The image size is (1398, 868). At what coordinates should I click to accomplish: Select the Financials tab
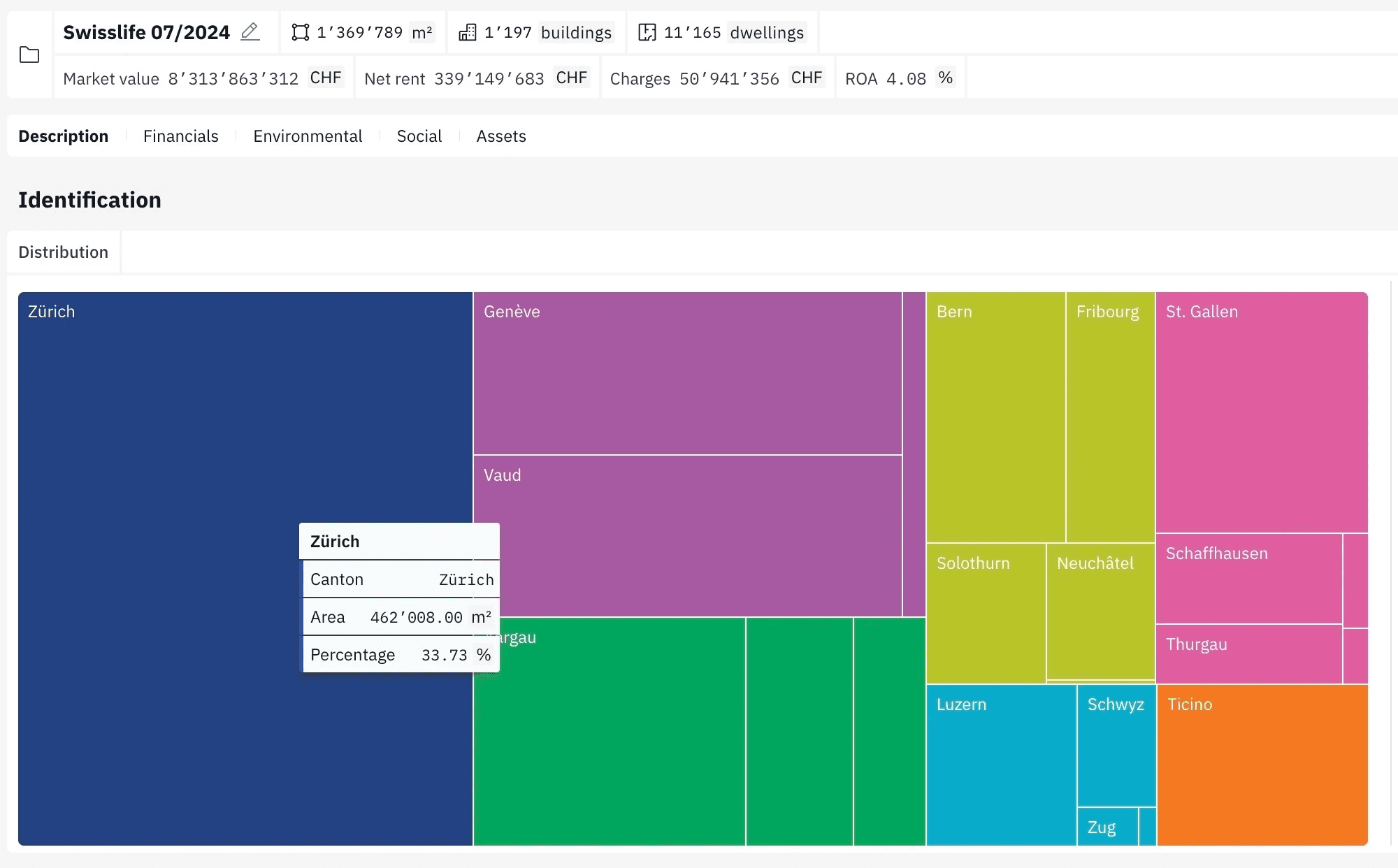[181, 135]
